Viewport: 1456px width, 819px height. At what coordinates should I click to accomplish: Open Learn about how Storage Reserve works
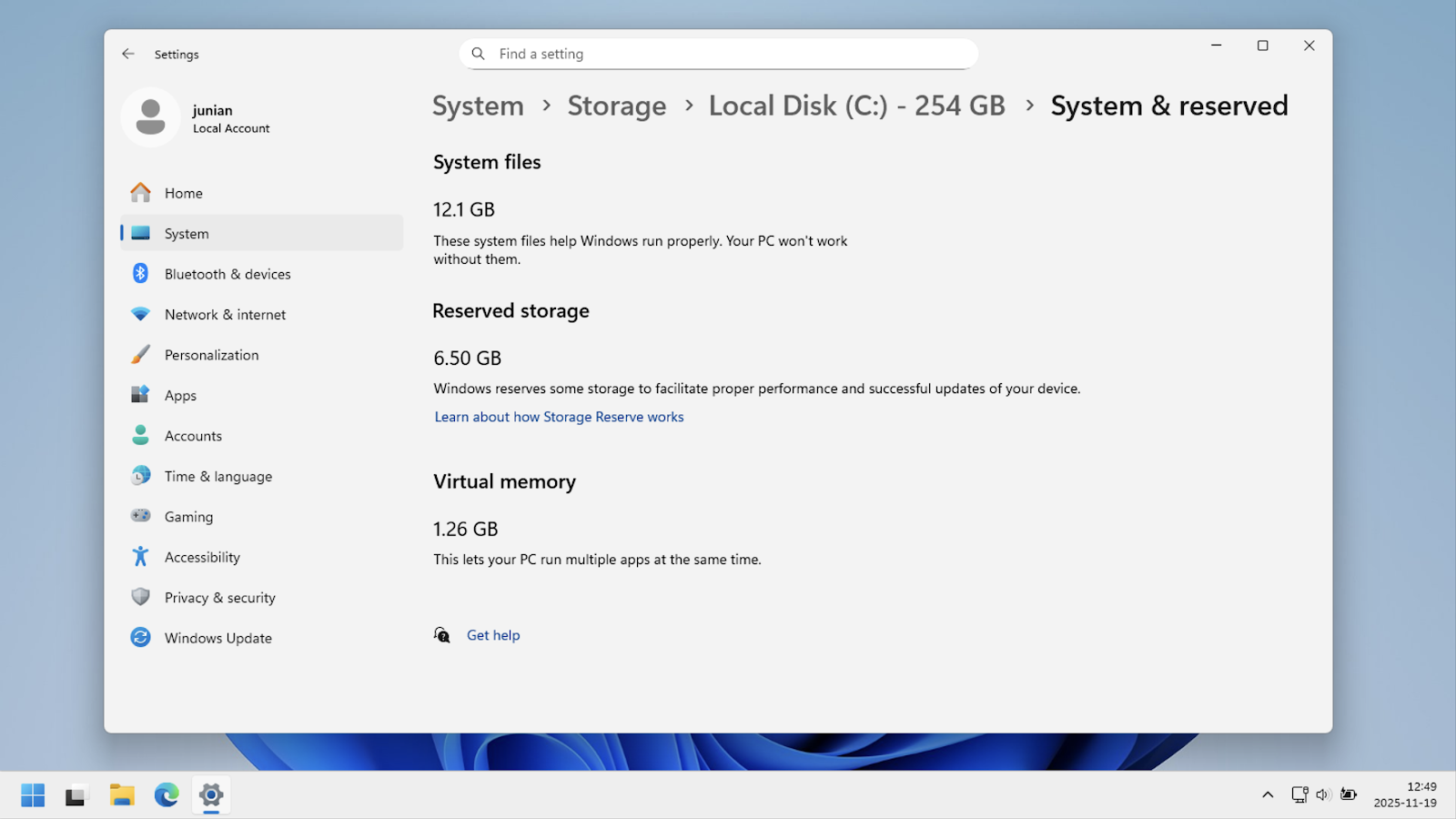coord(559,417)
